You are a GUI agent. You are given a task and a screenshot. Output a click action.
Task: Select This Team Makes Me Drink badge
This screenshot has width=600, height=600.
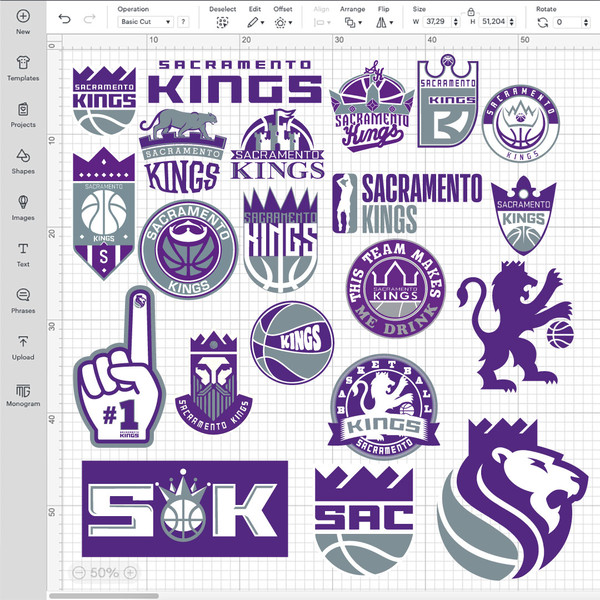(x=396, y=289)
